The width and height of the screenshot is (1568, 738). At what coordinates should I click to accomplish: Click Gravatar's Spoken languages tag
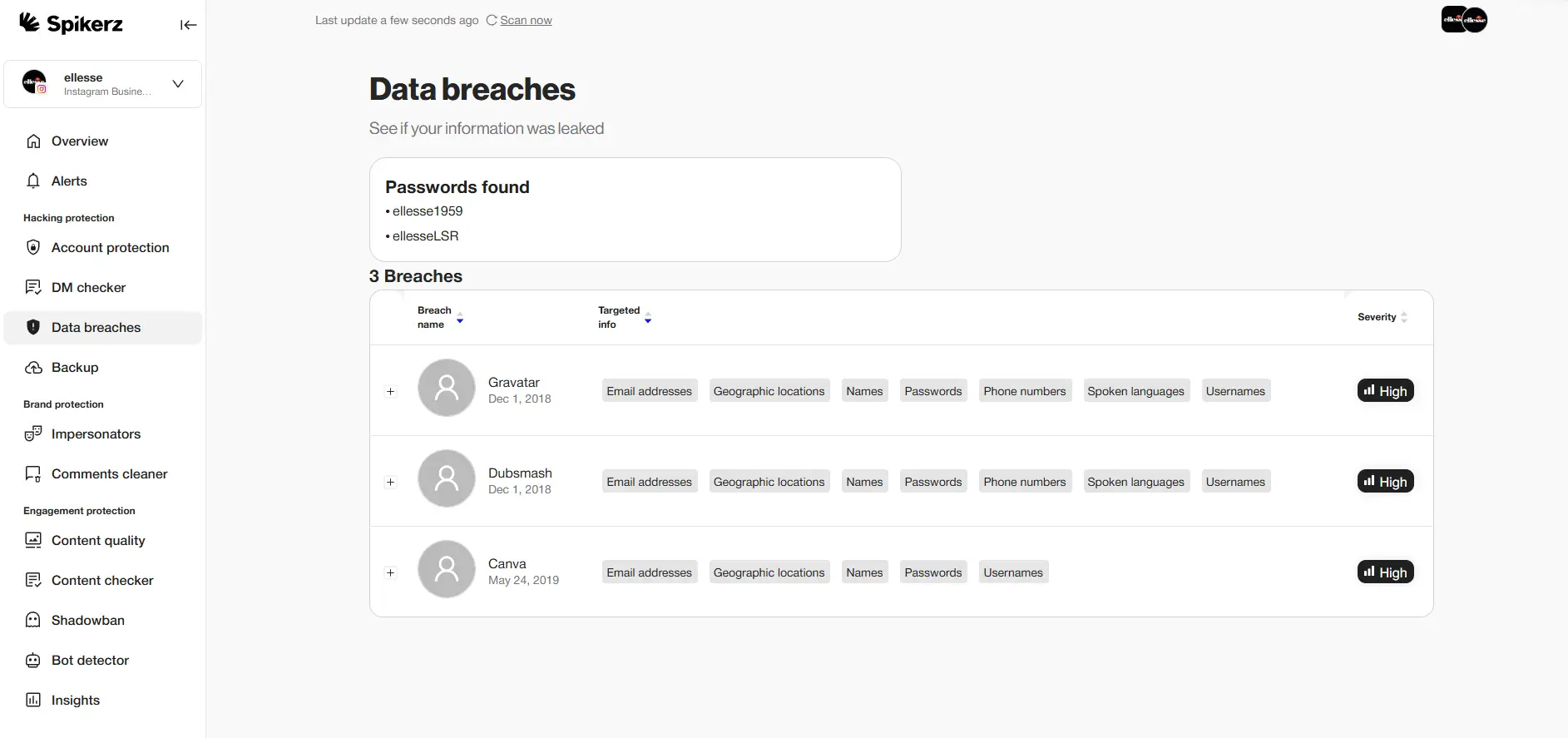coord(1135,391)
